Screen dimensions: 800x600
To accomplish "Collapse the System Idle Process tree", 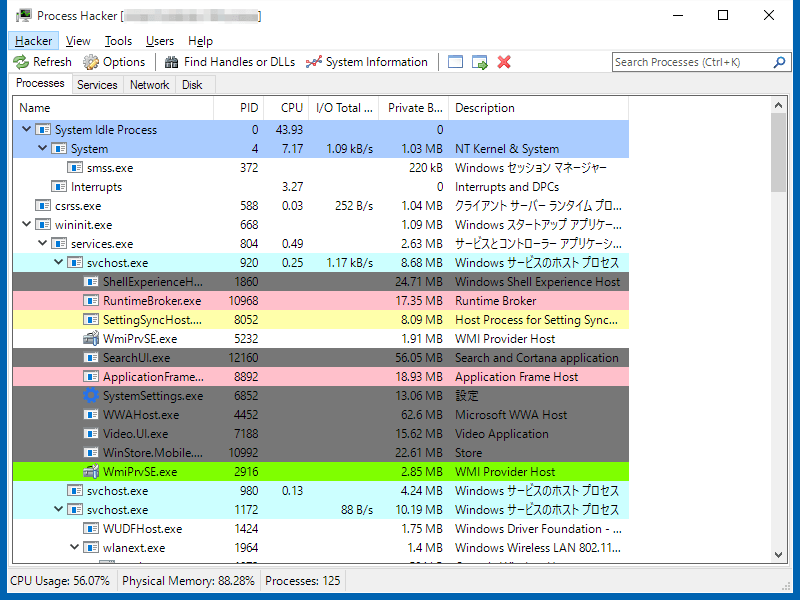I will click(x=27, y=130).
